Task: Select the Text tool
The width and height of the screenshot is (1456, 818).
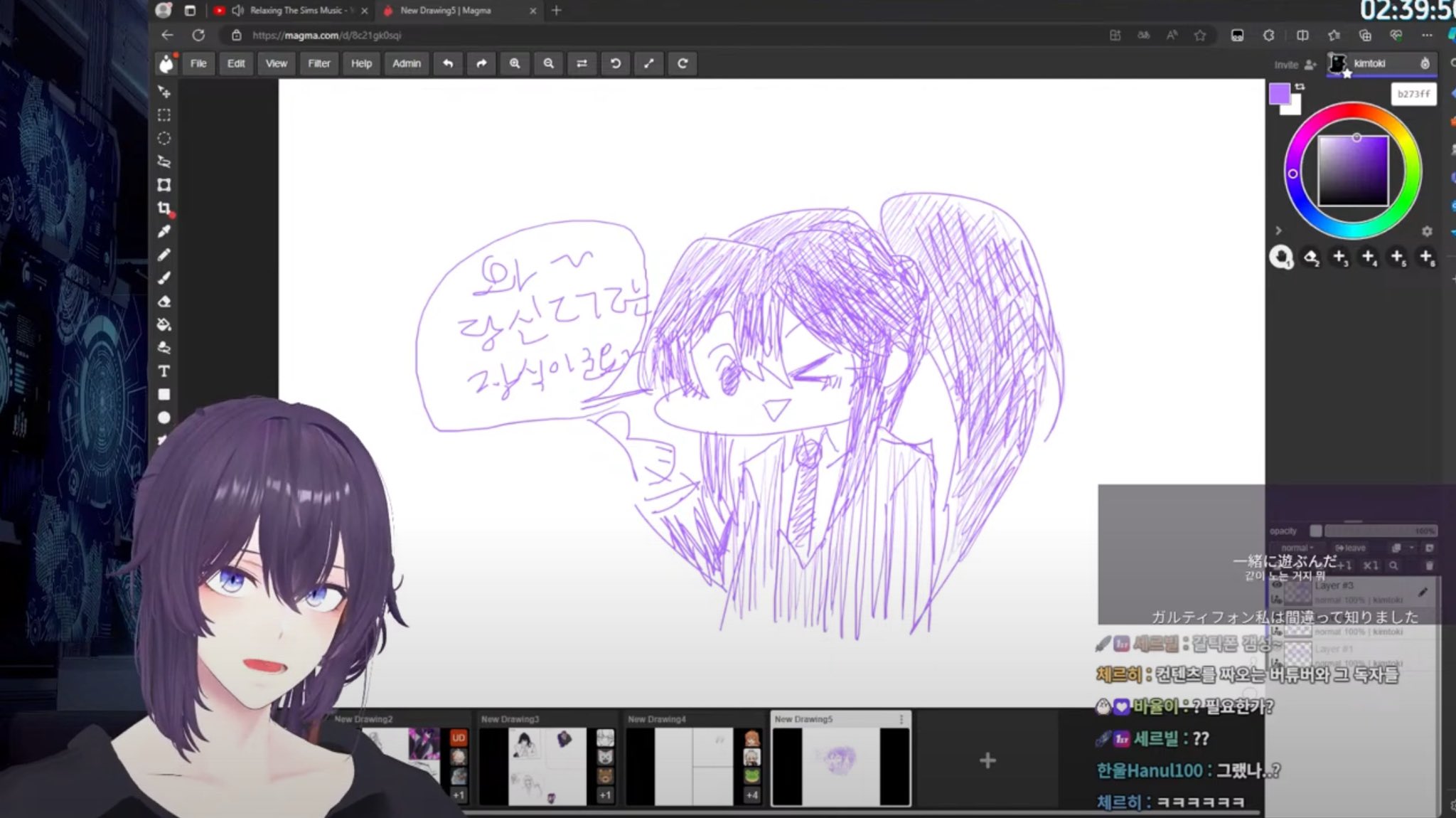Action: [x=164, y=371]
